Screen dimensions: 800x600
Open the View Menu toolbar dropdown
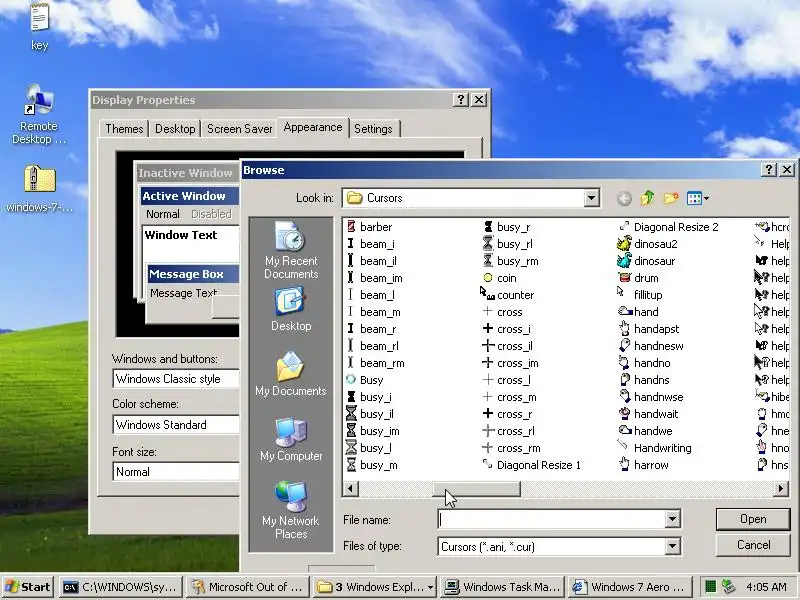tap(697, 198)
